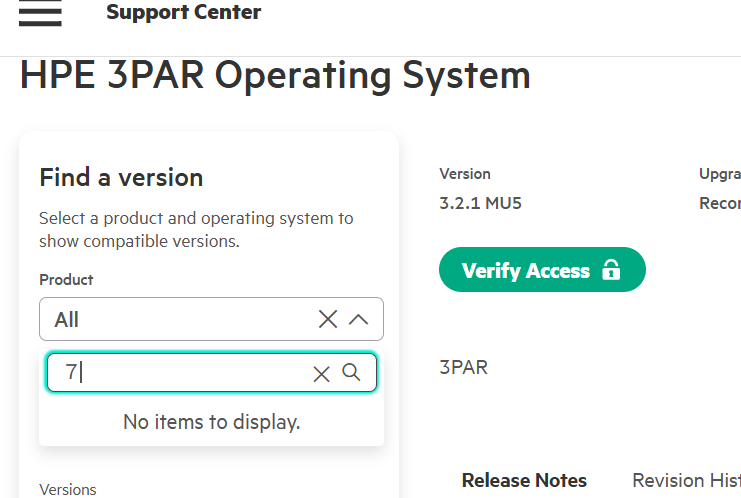The height and width of the screenshot is (498, 741).
Task: Click the 3PAR product text
Action: coord(463,367)
